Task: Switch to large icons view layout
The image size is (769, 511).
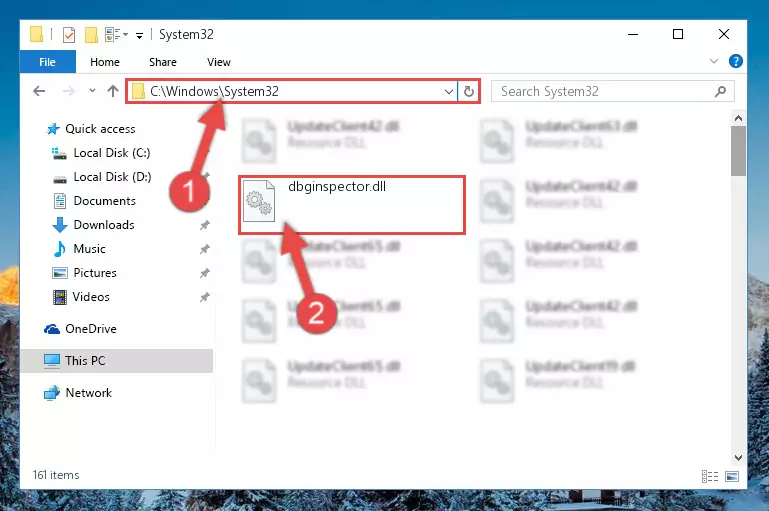Action: (x=732, y=476)
